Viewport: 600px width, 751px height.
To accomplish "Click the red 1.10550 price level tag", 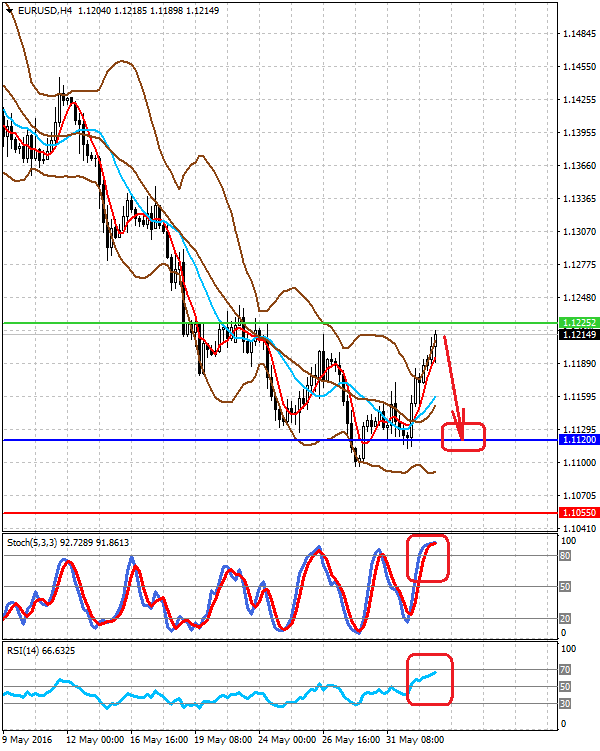I will point(579,512).
